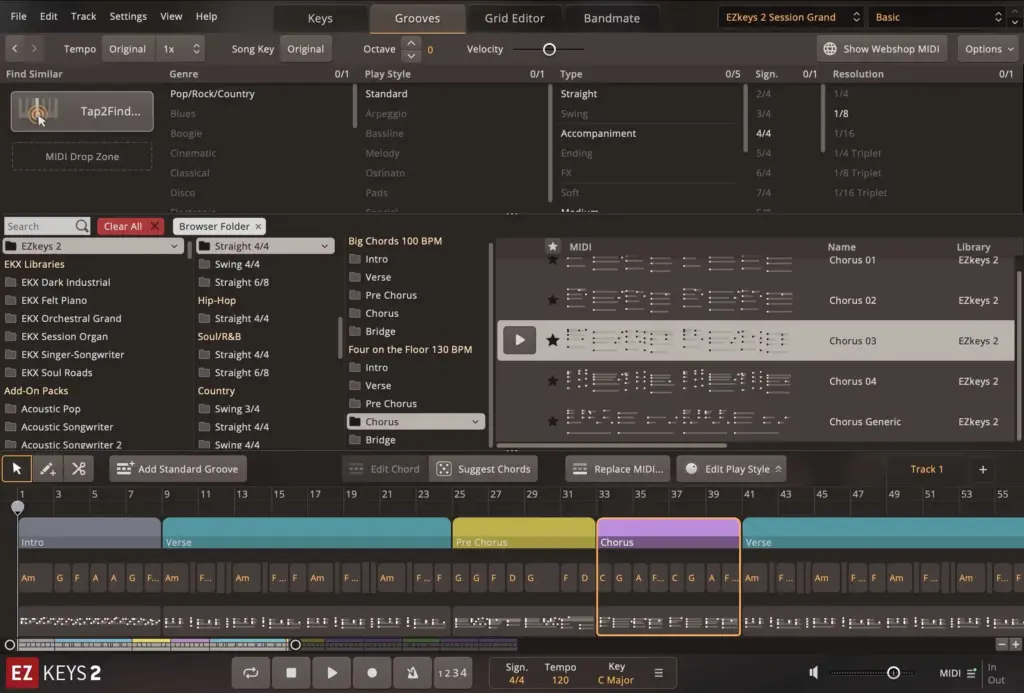The image size is (1024, 693).
Task: Click Add Standard Groove
Action: tap(177, 468)
